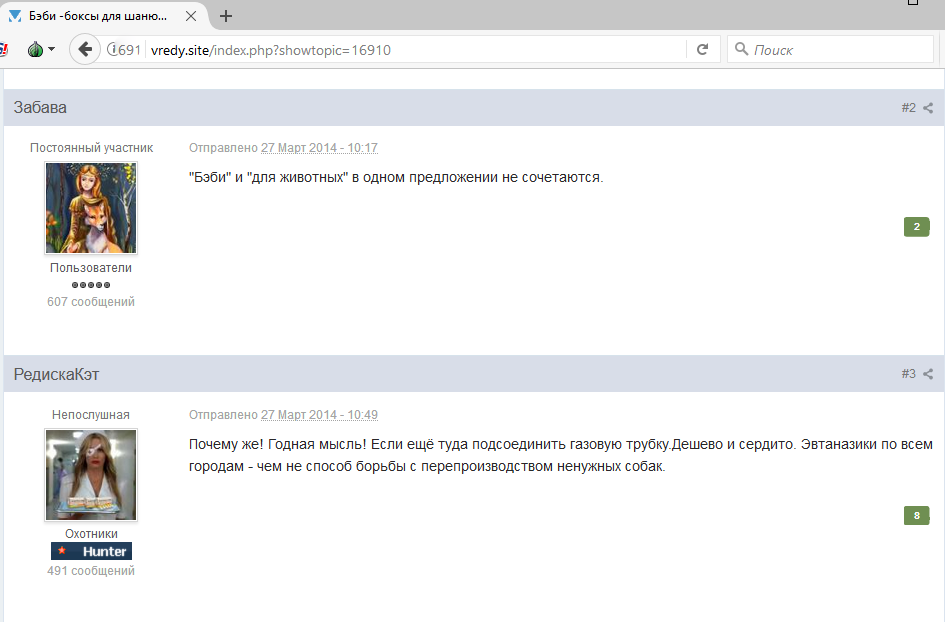Open a new tab with plus button
Viewport: 945px width, 622px height.
pyautogui.click(x=226, y=16)
